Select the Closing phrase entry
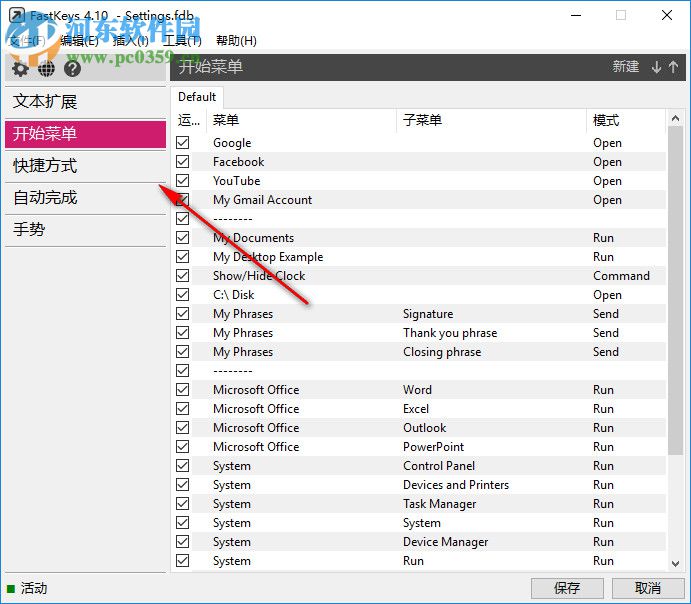 pos(420,352)
